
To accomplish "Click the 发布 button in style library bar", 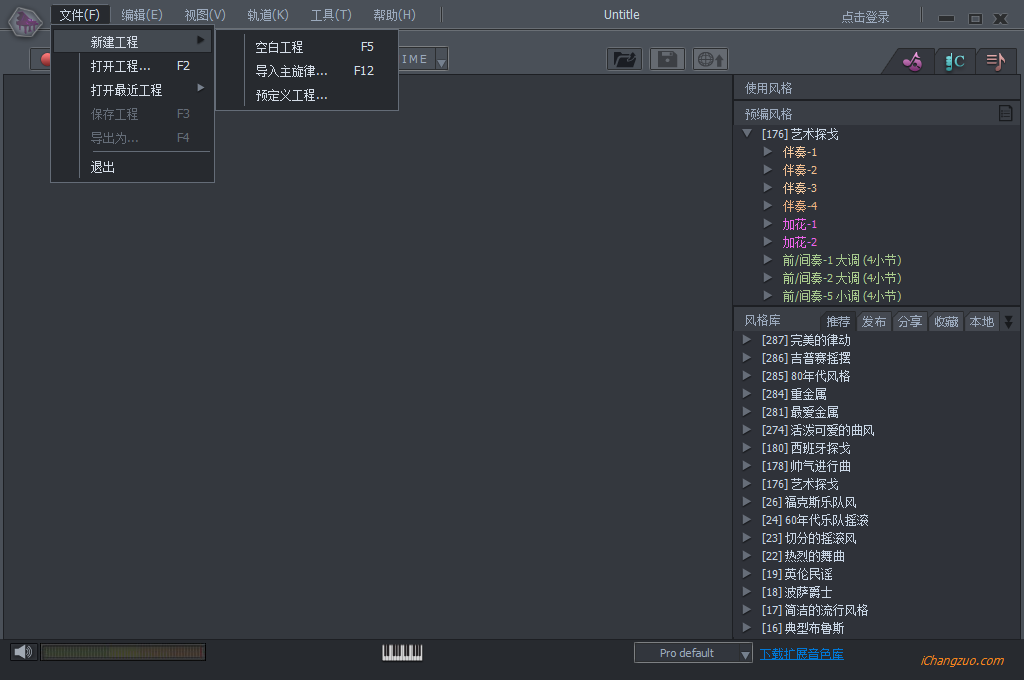I will coord(874,321).
